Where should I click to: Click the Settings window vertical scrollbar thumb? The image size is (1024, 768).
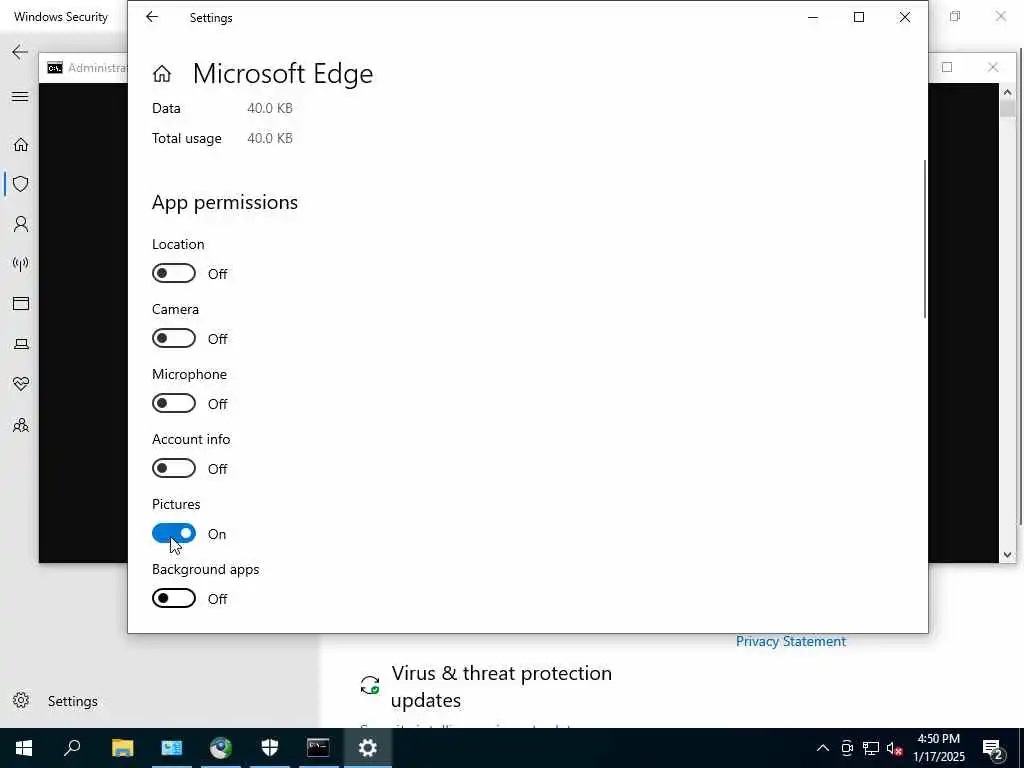[925, 239]
